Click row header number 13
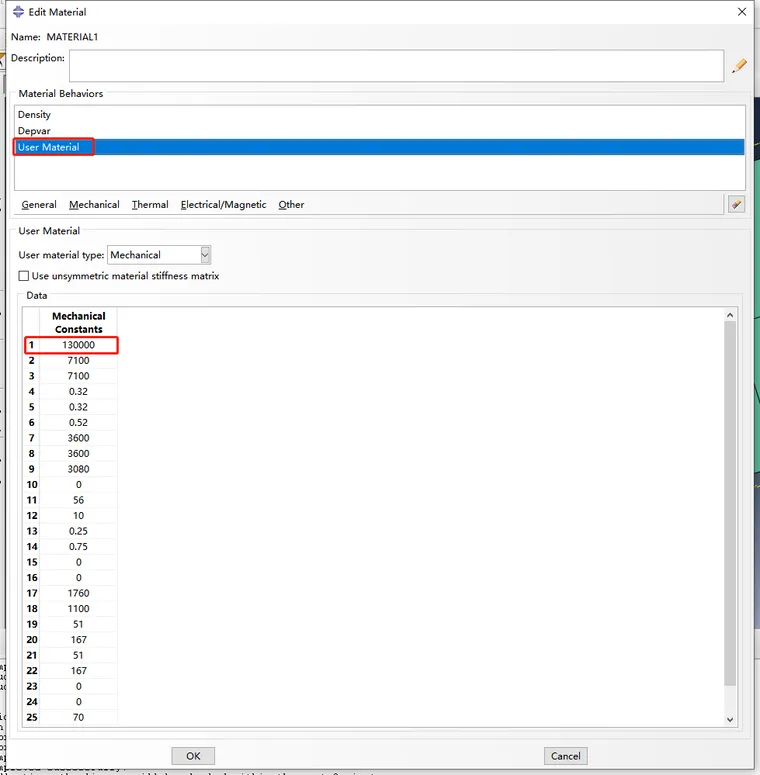 pos(32,531)
